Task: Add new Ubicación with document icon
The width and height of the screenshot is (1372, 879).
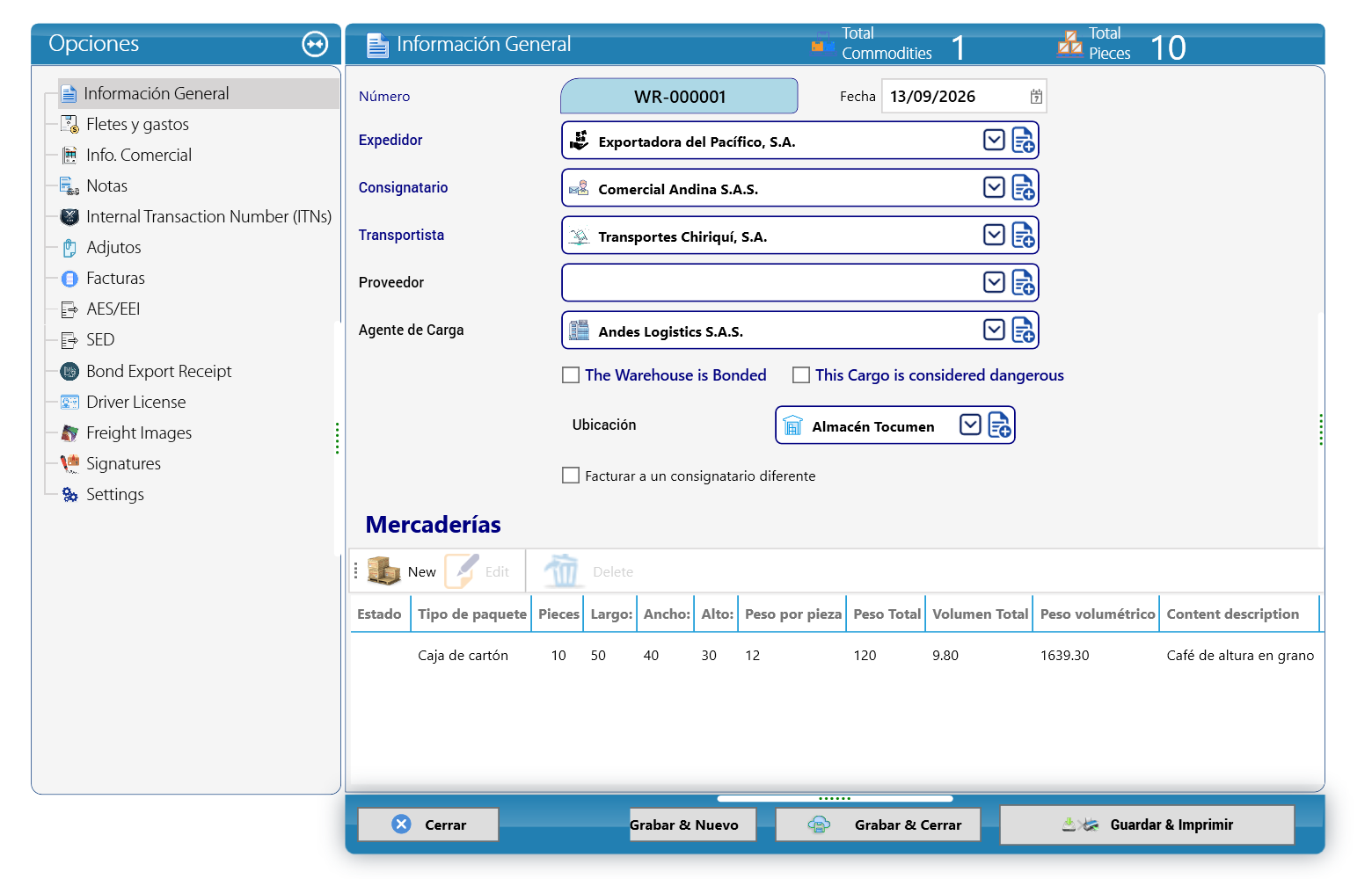Action: 999,425
